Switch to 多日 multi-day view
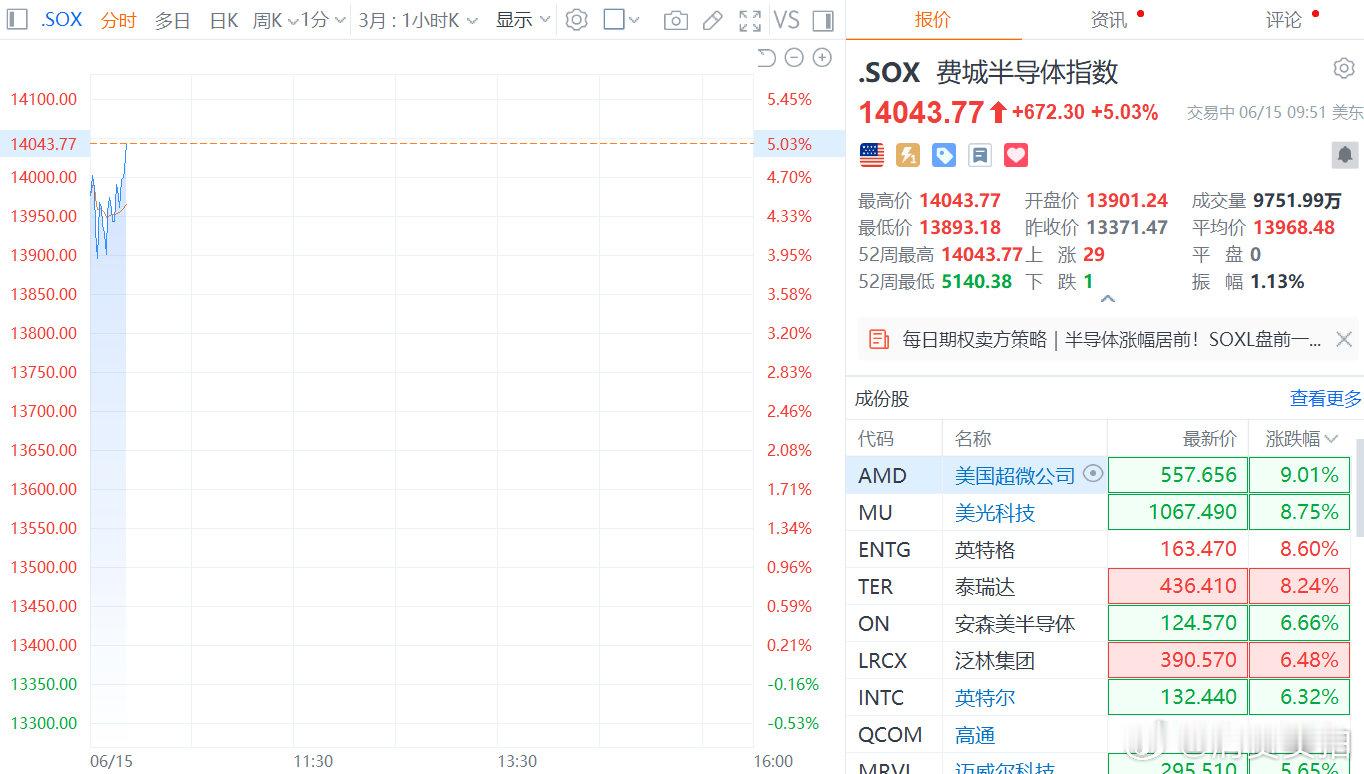1364x774 pixels. [x=172, y=20]
